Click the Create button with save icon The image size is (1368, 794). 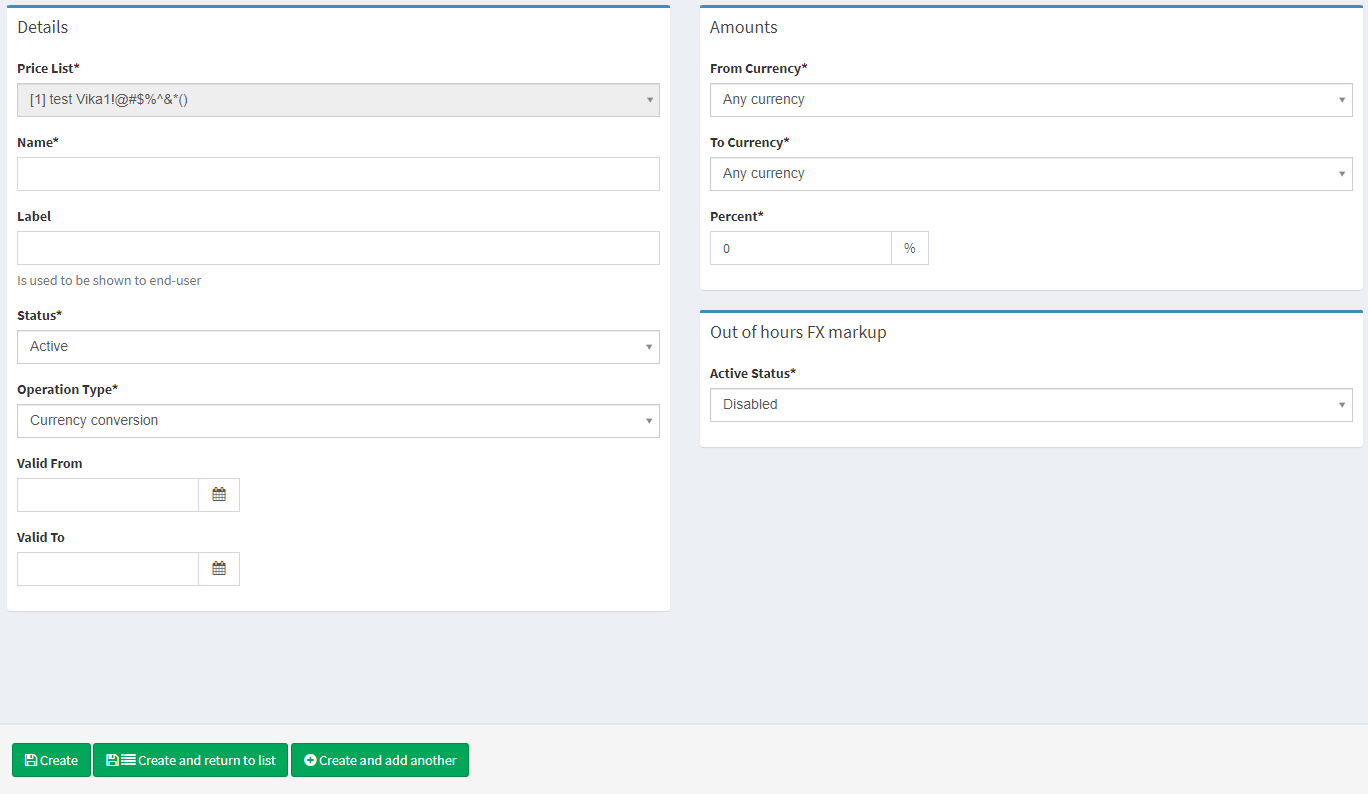[x=51, y=760]
